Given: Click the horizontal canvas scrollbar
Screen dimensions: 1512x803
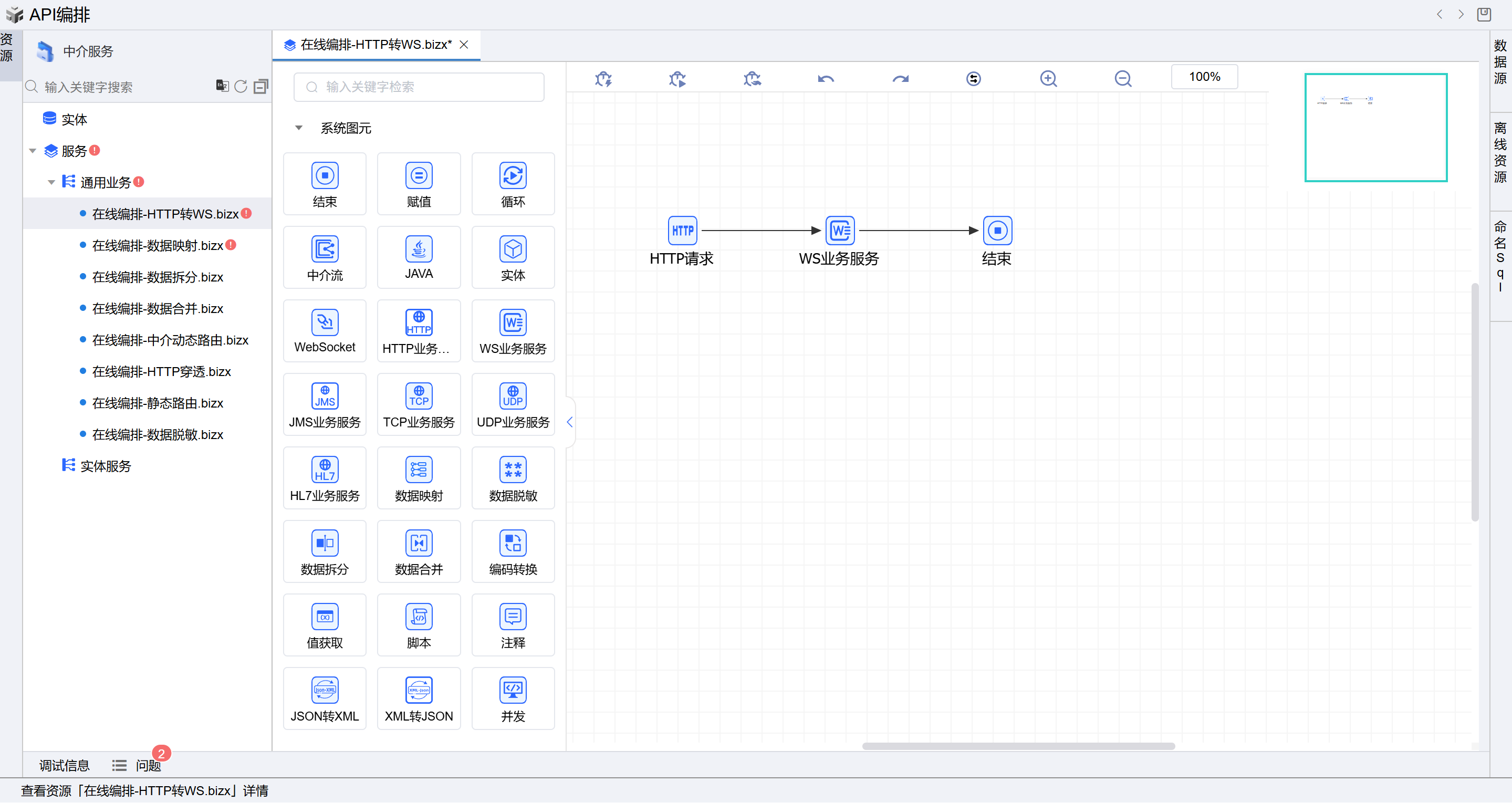Looking at the screenshot, I should pos(1018,746).
